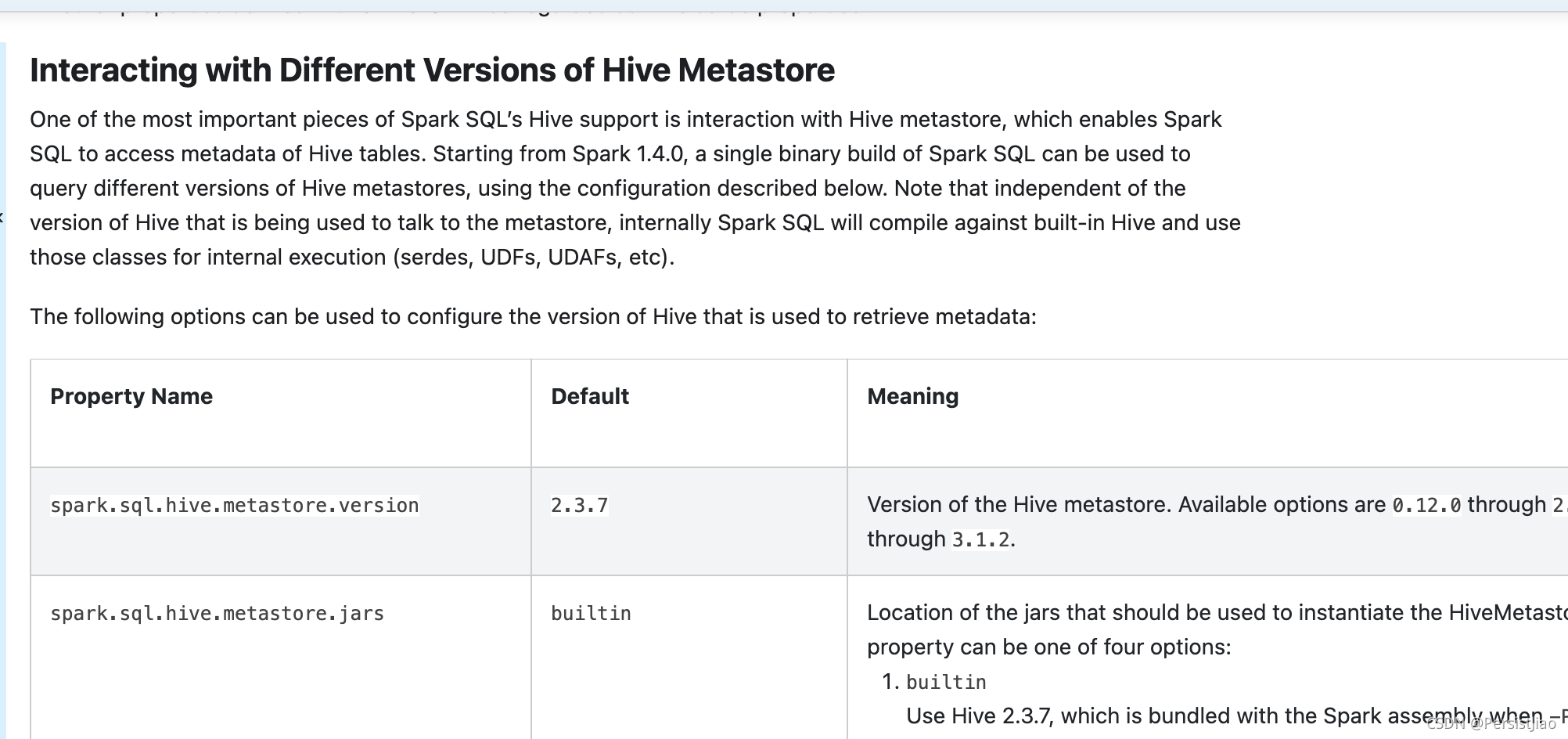Click the 3.1.2 version code text
Image resolution: width=1568 pixels, height=739 pixels.
click(980, 540)
